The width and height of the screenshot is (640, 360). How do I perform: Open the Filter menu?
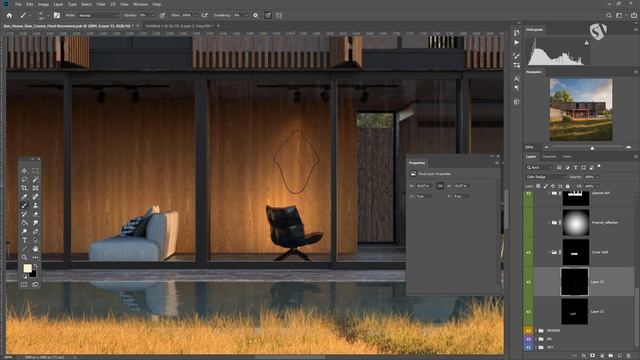[x=101, y=4]
